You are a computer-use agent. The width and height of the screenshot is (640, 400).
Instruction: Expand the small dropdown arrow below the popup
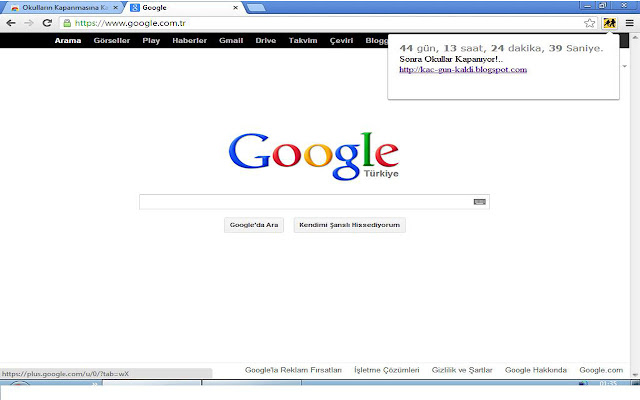(624, 66)
